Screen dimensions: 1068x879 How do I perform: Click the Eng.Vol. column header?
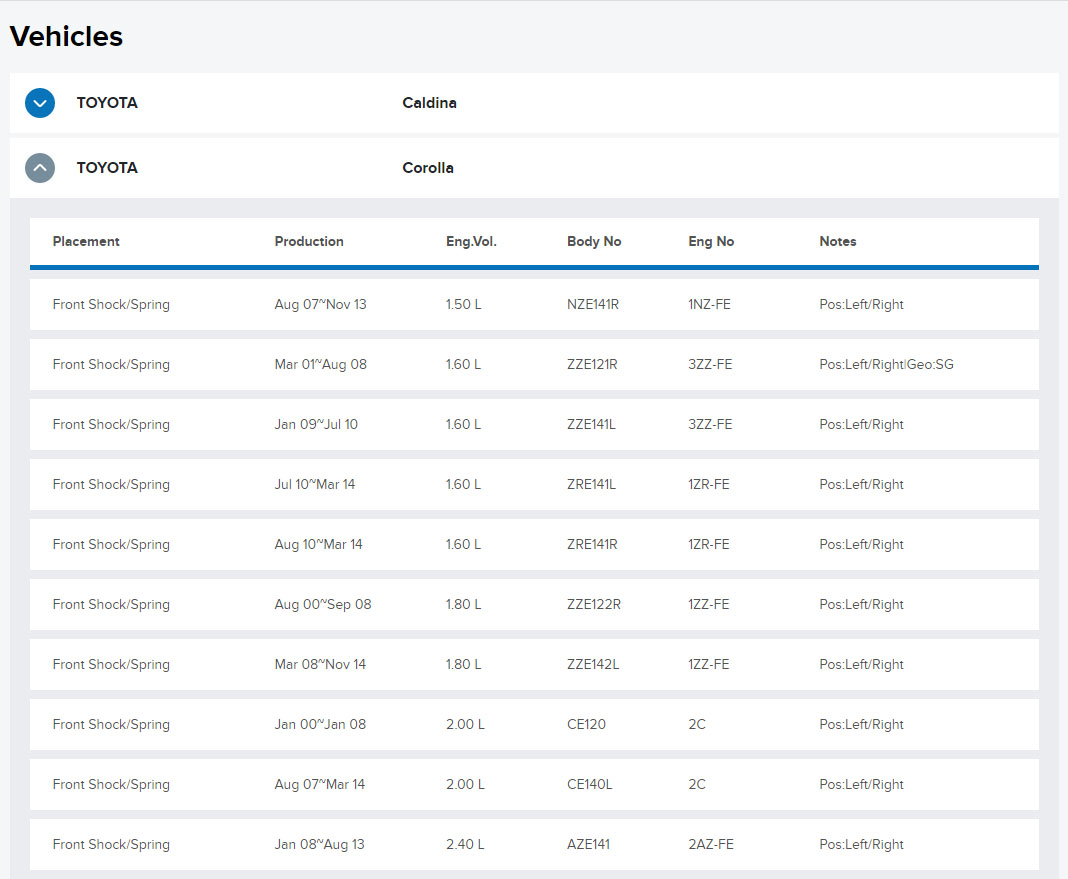point(471,241)
